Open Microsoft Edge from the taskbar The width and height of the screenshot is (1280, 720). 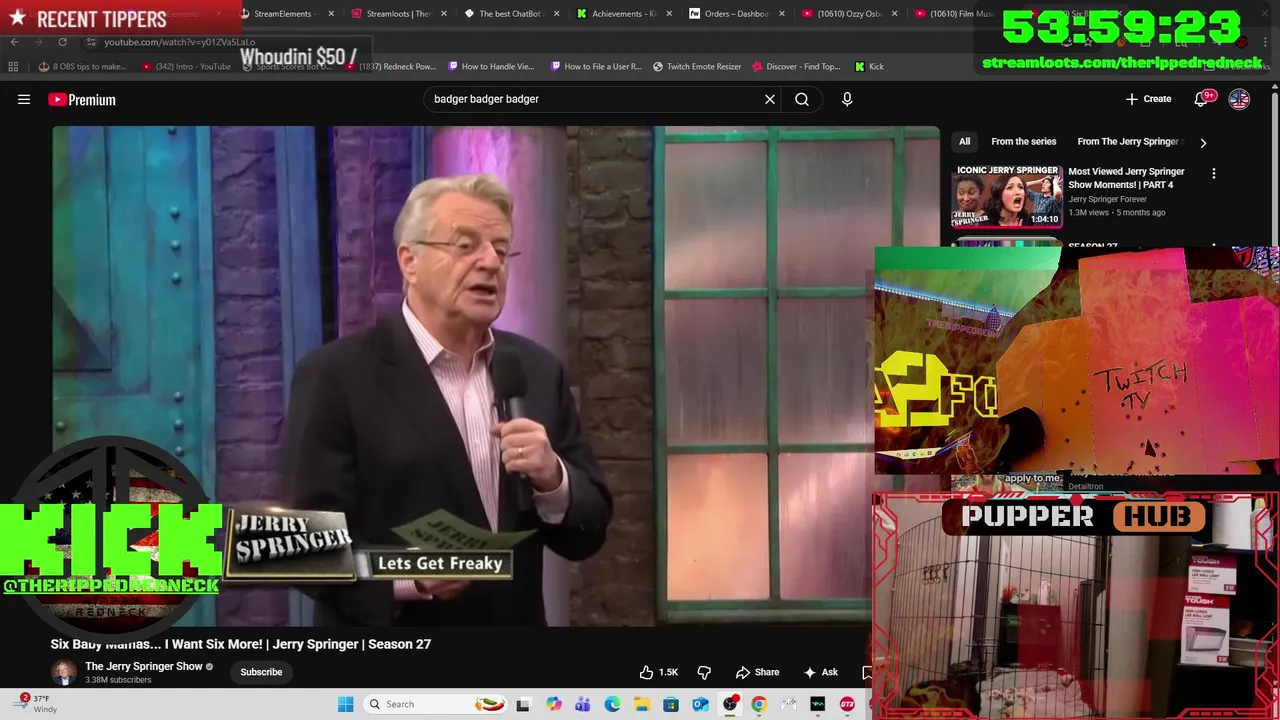[612, 704]
